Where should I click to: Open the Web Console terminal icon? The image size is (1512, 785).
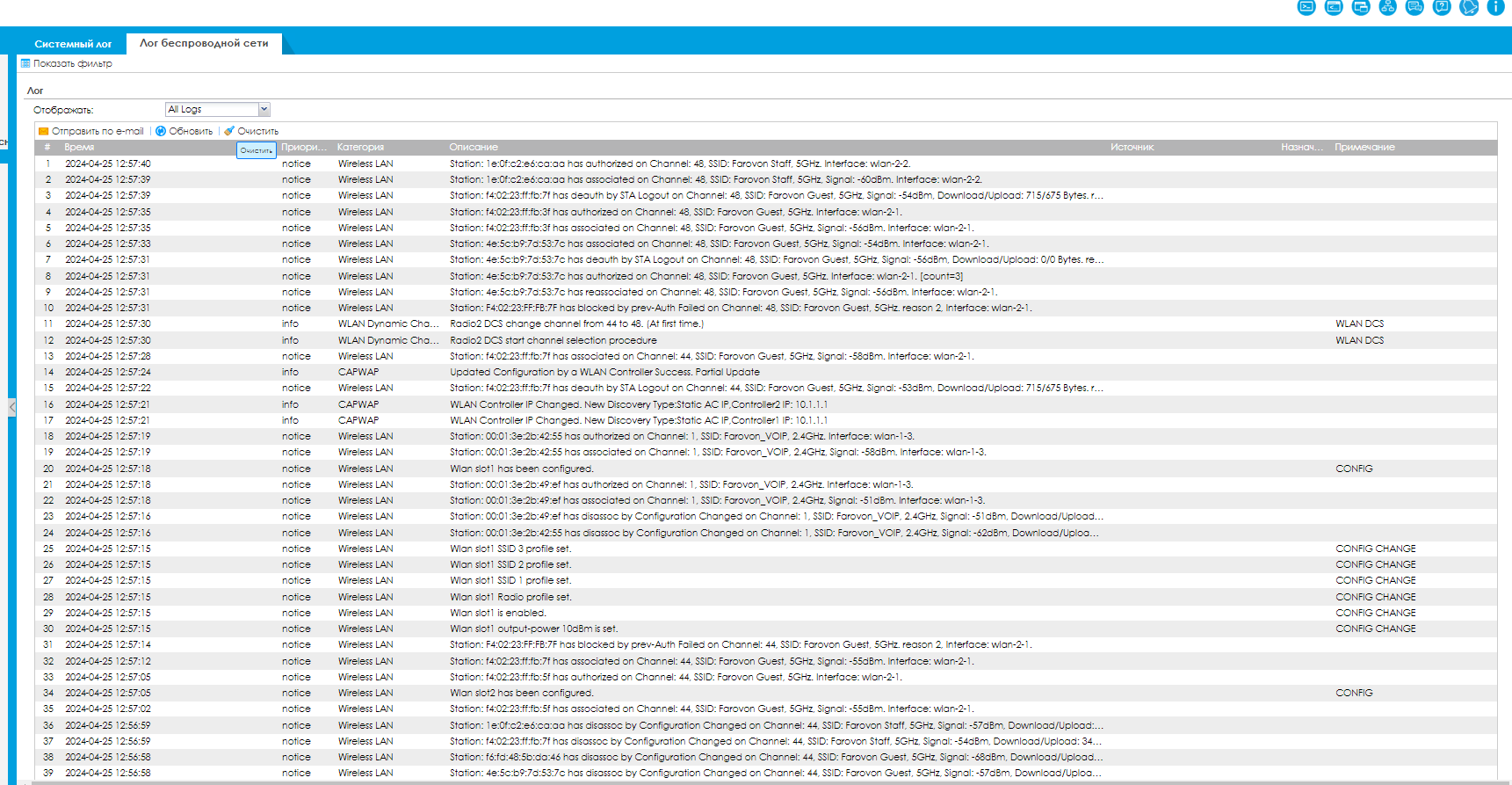pos(1306,8)
